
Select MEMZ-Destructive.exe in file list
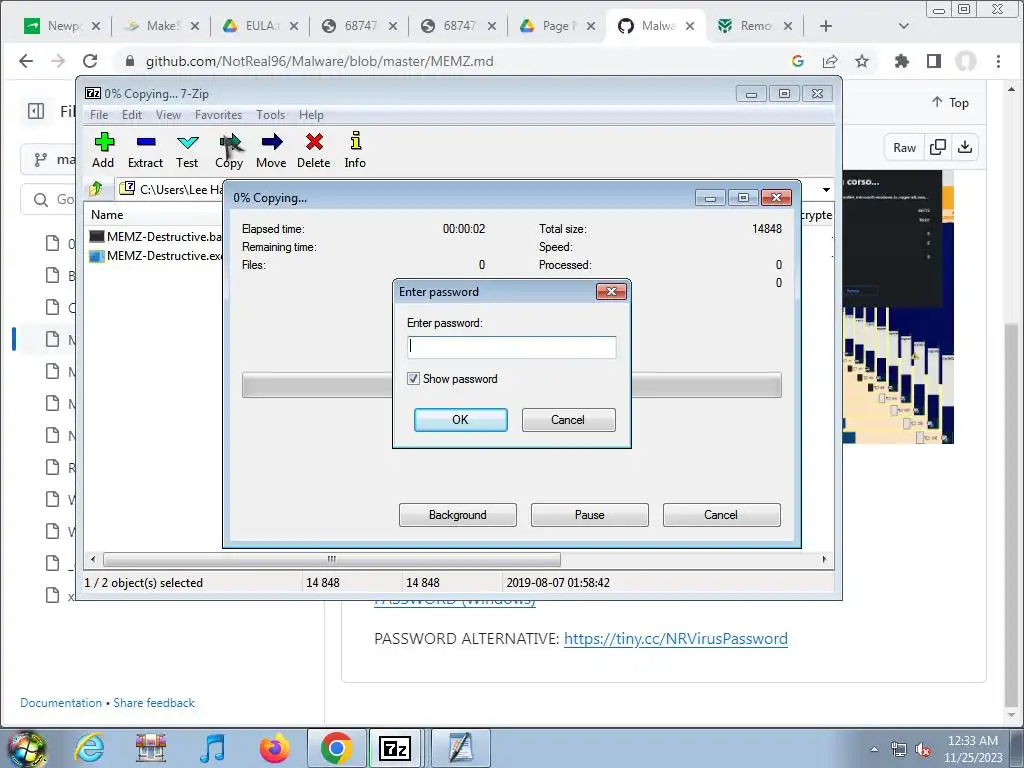155,256
